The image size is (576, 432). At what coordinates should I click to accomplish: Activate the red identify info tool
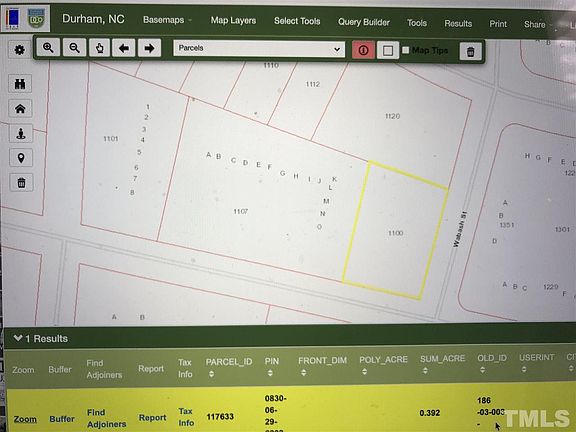click(363, 50)
